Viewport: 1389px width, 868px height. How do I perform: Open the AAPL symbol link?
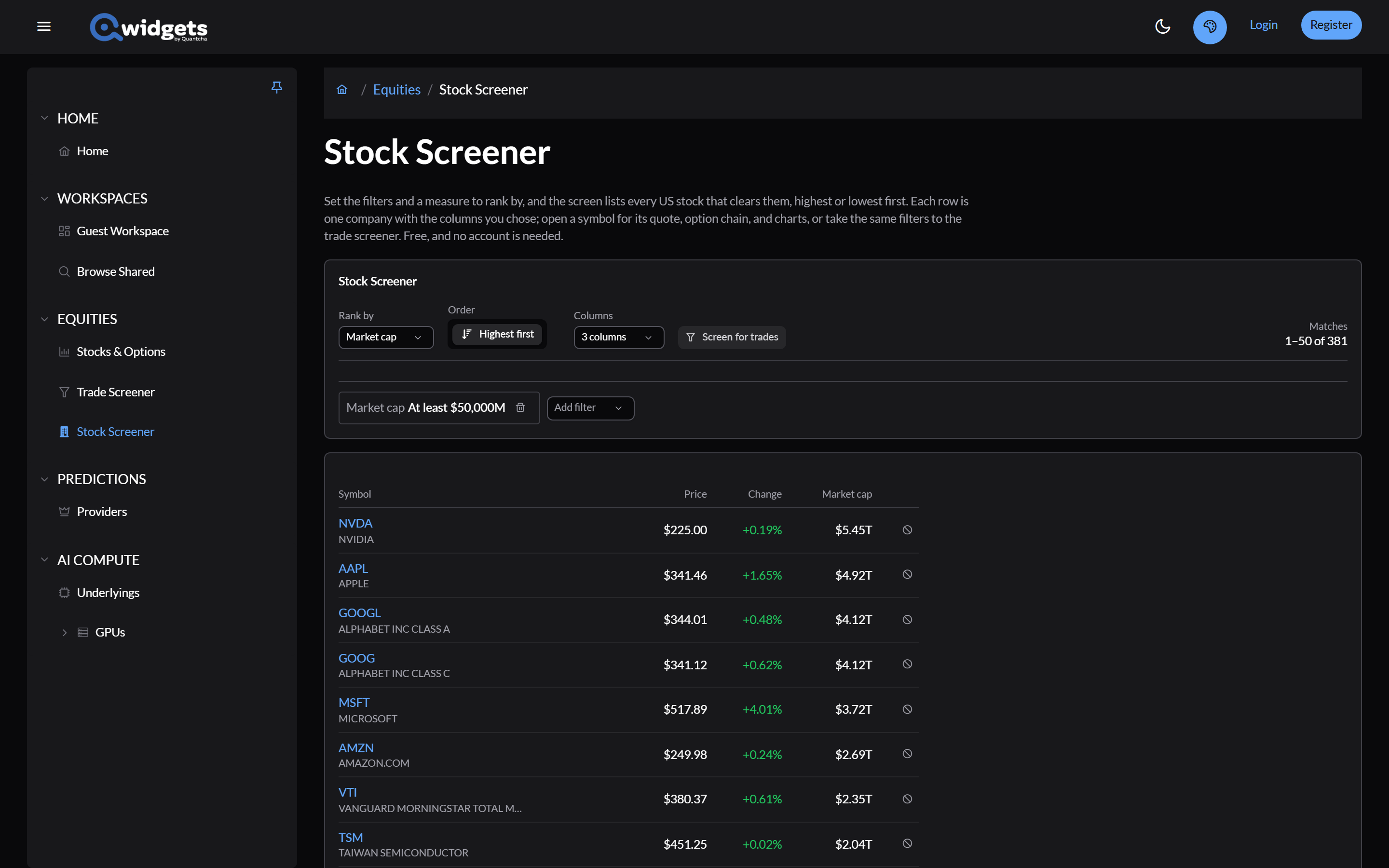[x=353, y=569]
